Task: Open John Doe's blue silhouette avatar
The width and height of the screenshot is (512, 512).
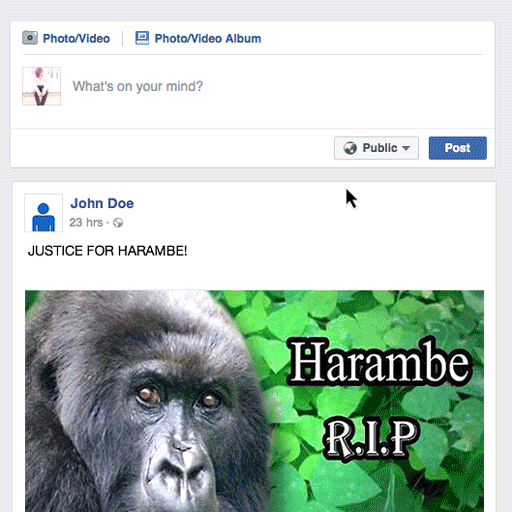Action: click(x=43, y=213)
